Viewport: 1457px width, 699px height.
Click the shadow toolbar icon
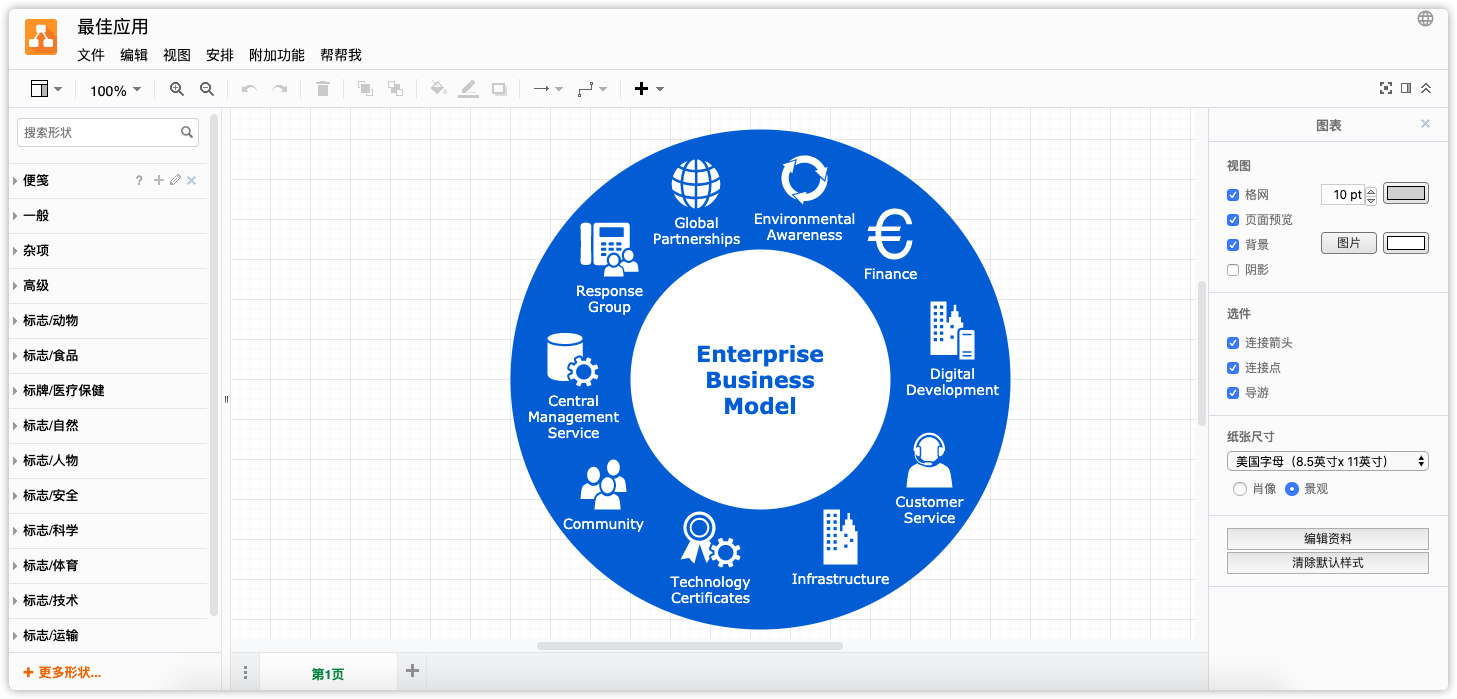[x=499, y=89]
